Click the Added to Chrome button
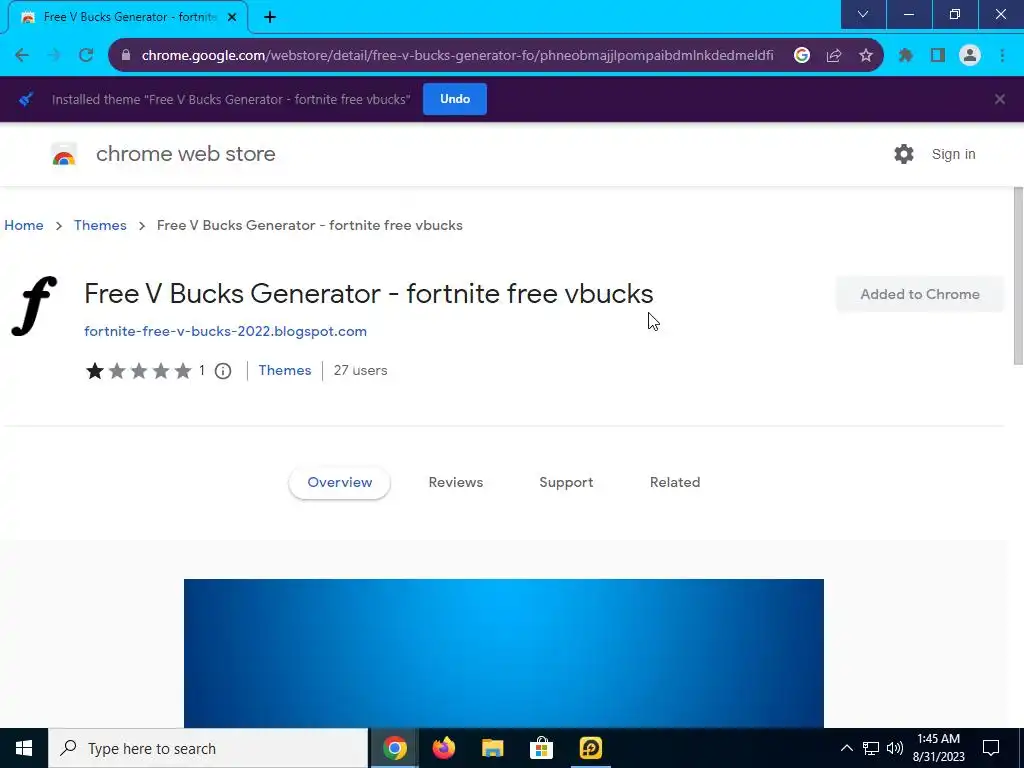This screenshot has width=1024, height=768. 920,295
